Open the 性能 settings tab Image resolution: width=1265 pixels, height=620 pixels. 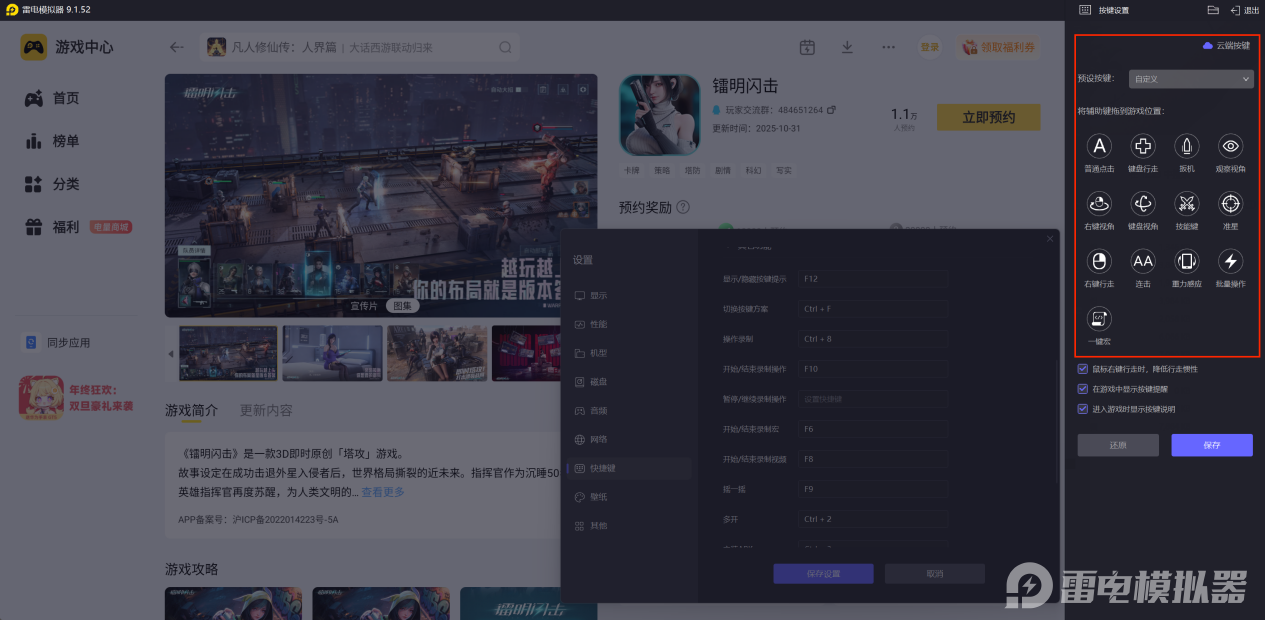point(630,325)
